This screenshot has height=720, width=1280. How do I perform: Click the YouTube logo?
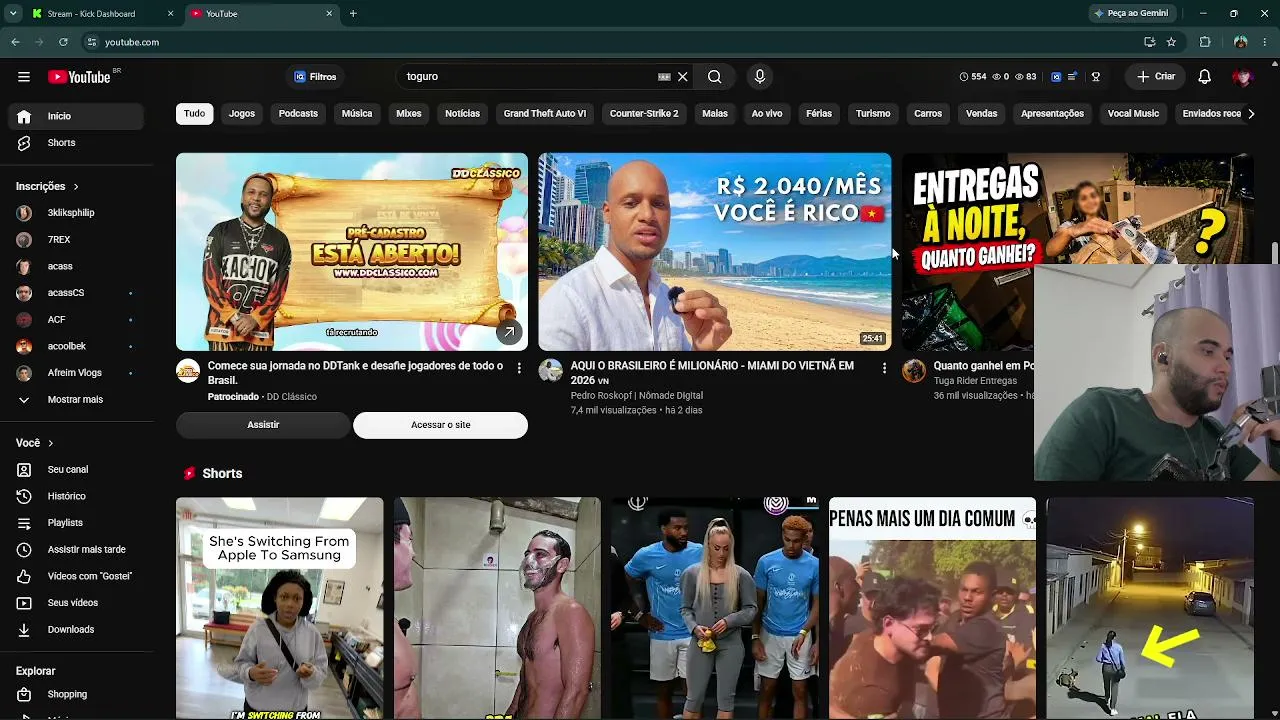[x=79, y=77]
